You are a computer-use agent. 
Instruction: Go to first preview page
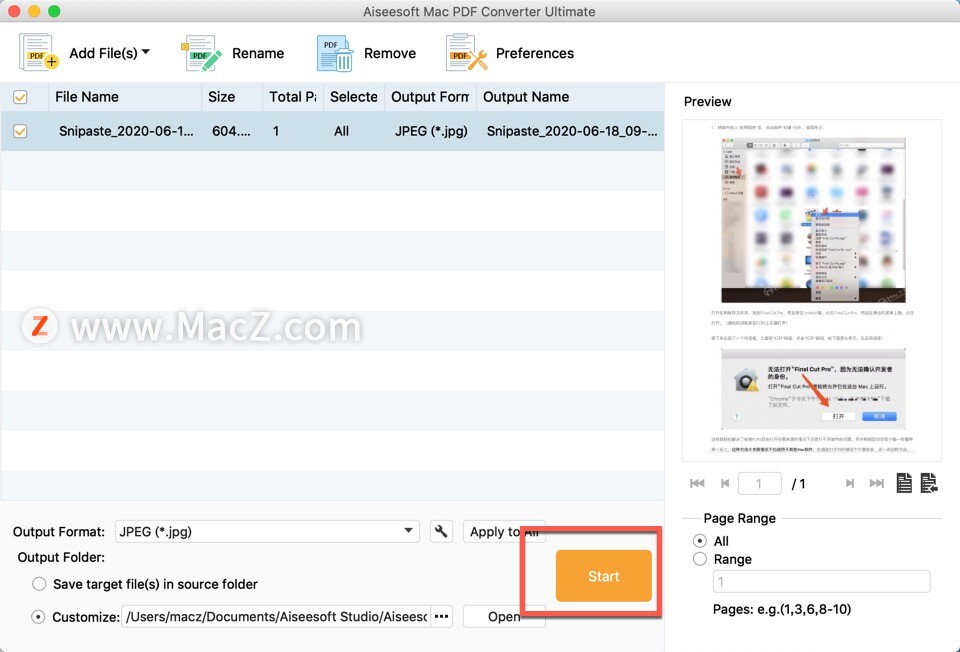[x=697, y=483]
